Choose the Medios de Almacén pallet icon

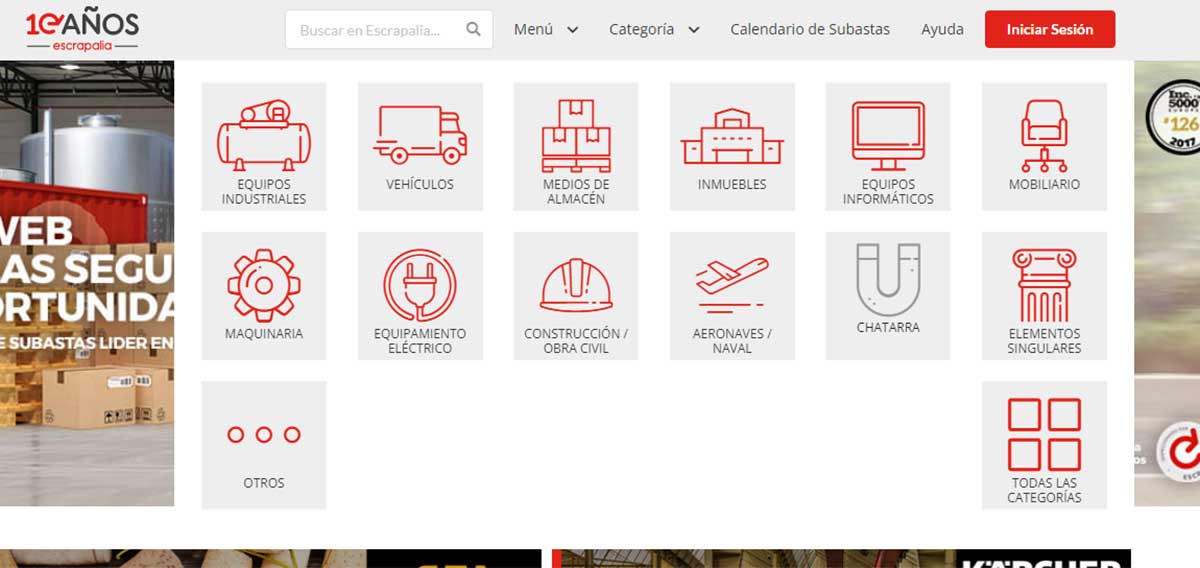pos(576,135)
